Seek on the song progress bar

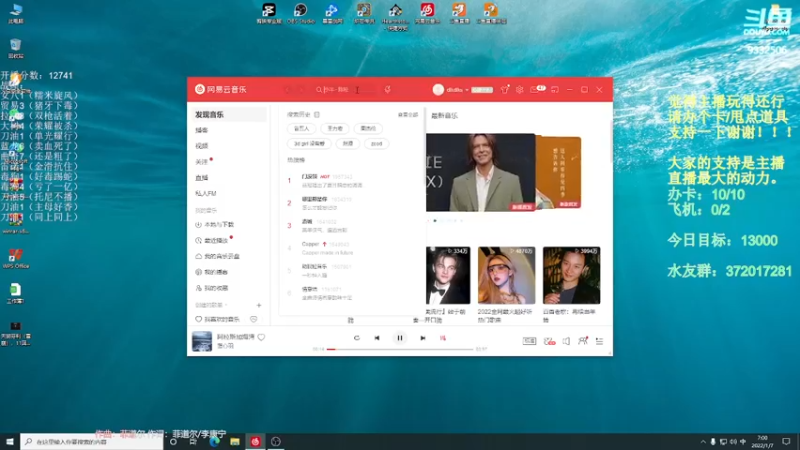[399, 349]
